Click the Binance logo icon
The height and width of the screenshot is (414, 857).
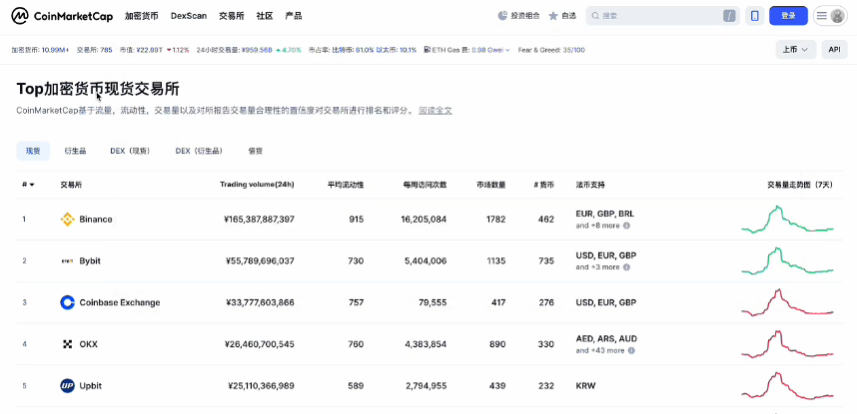click(67, 219)
